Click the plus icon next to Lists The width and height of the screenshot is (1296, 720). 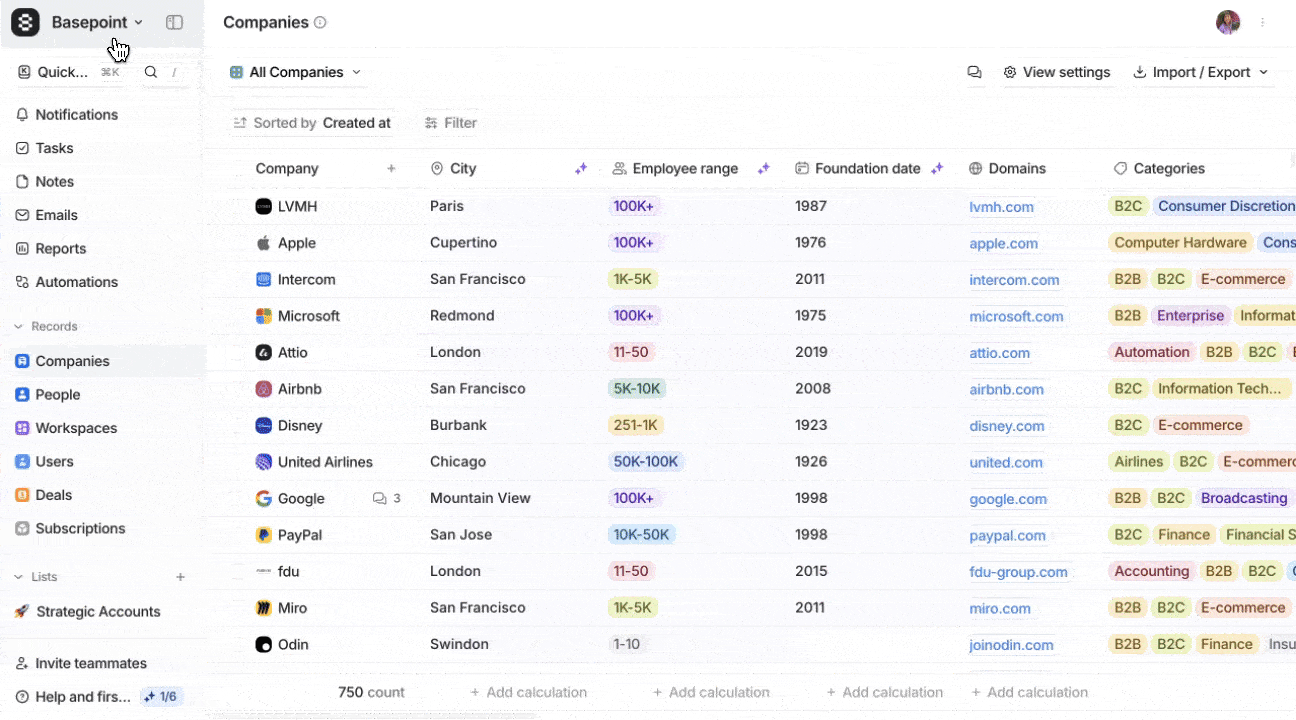point(181,577)
